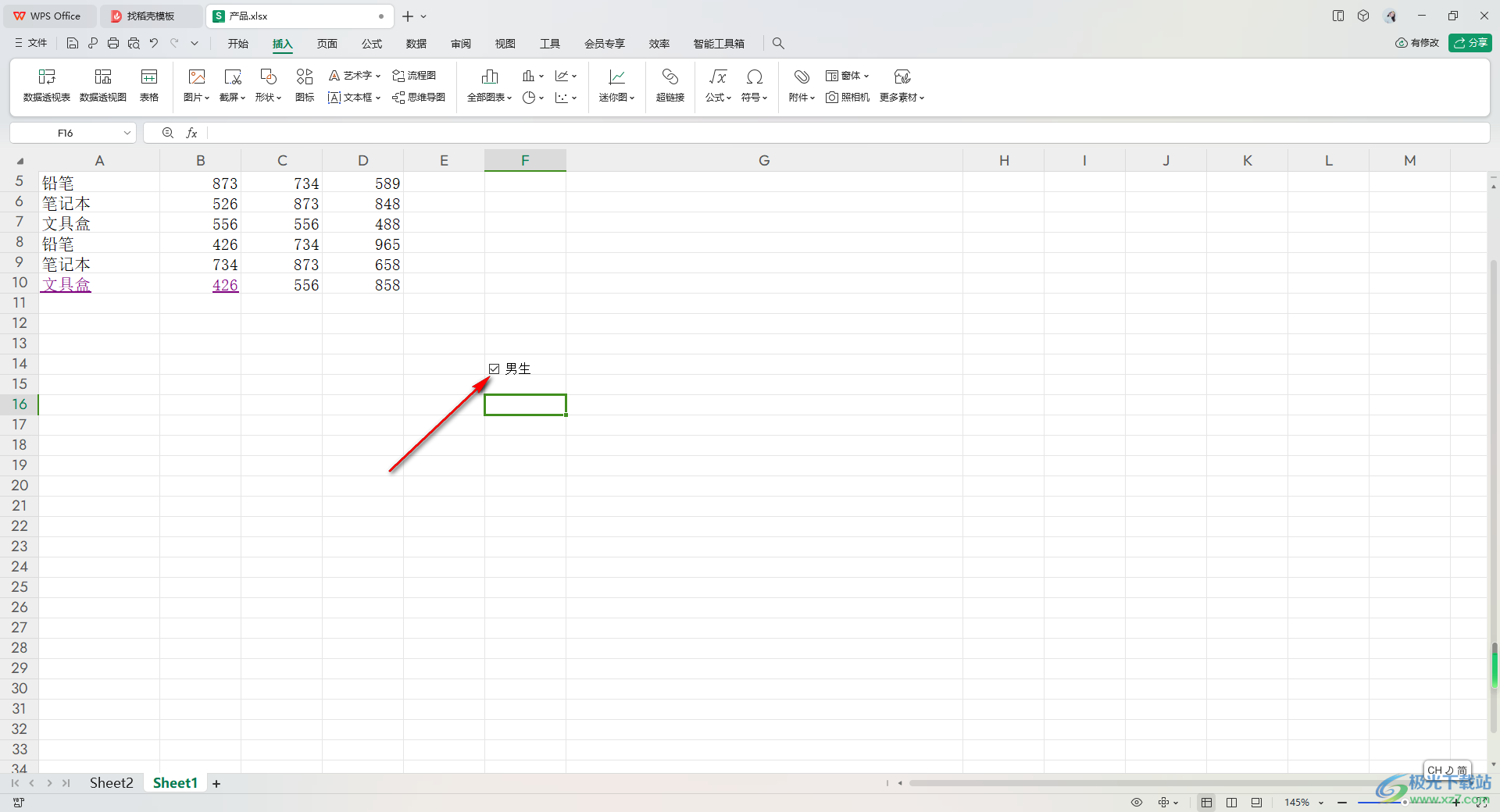Click inside the formula bar input
The width and height of the screenshot is (1500, 812).
tap(848, 134)
